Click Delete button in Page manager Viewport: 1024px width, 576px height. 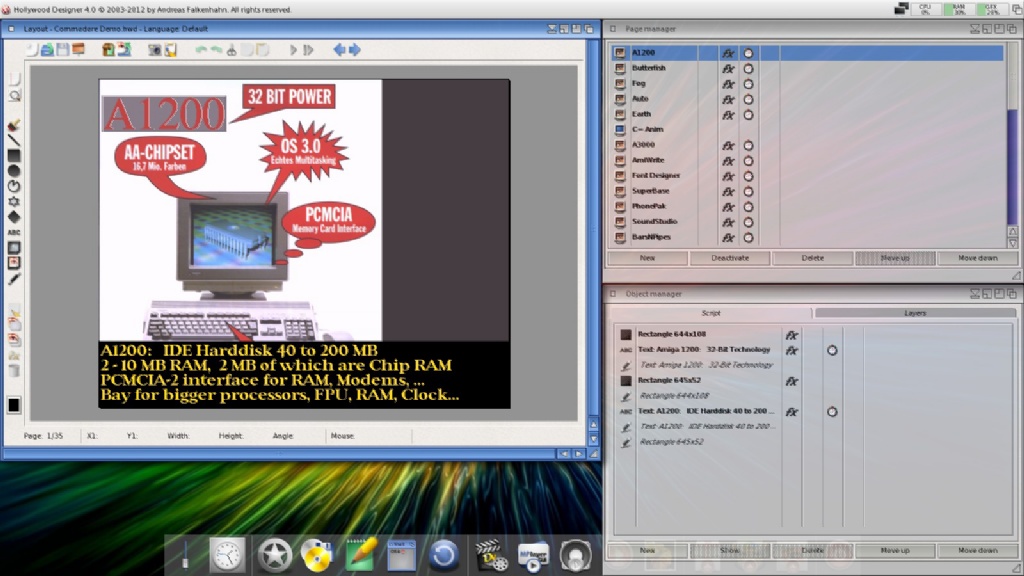pyautogui.click(x=812, y=258)
